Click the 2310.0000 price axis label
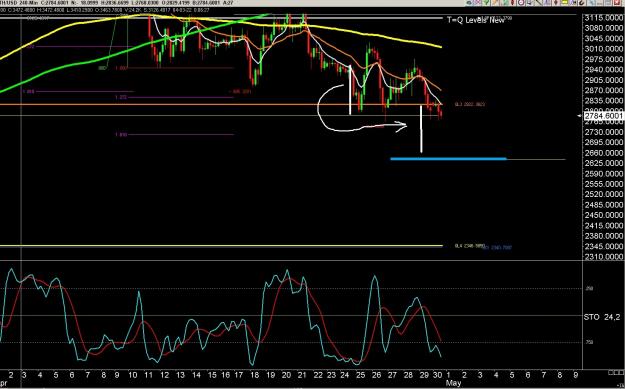 (x=603, y=257)
